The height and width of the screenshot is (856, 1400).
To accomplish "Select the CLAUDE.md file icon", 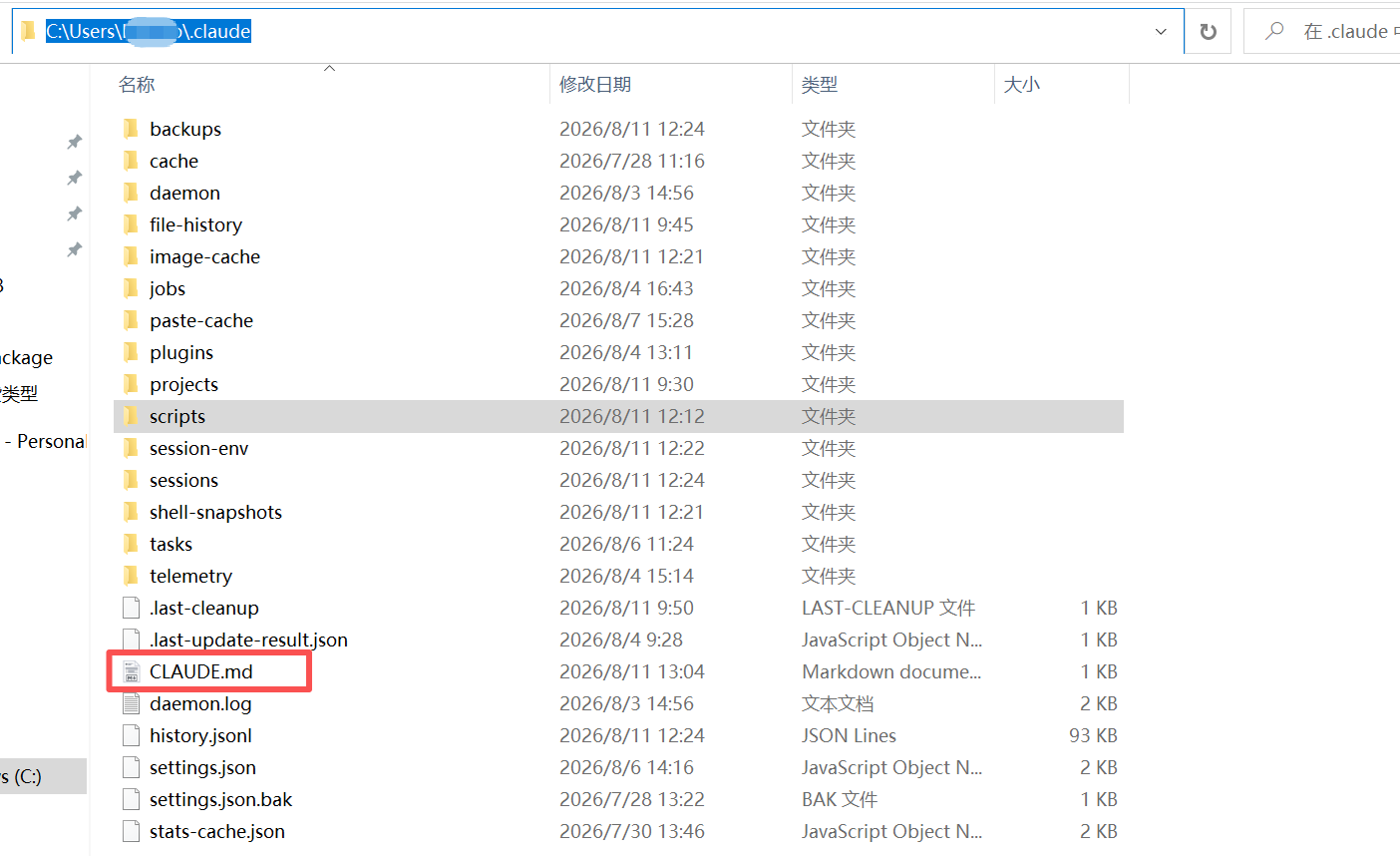I will [x=131, y=671].
